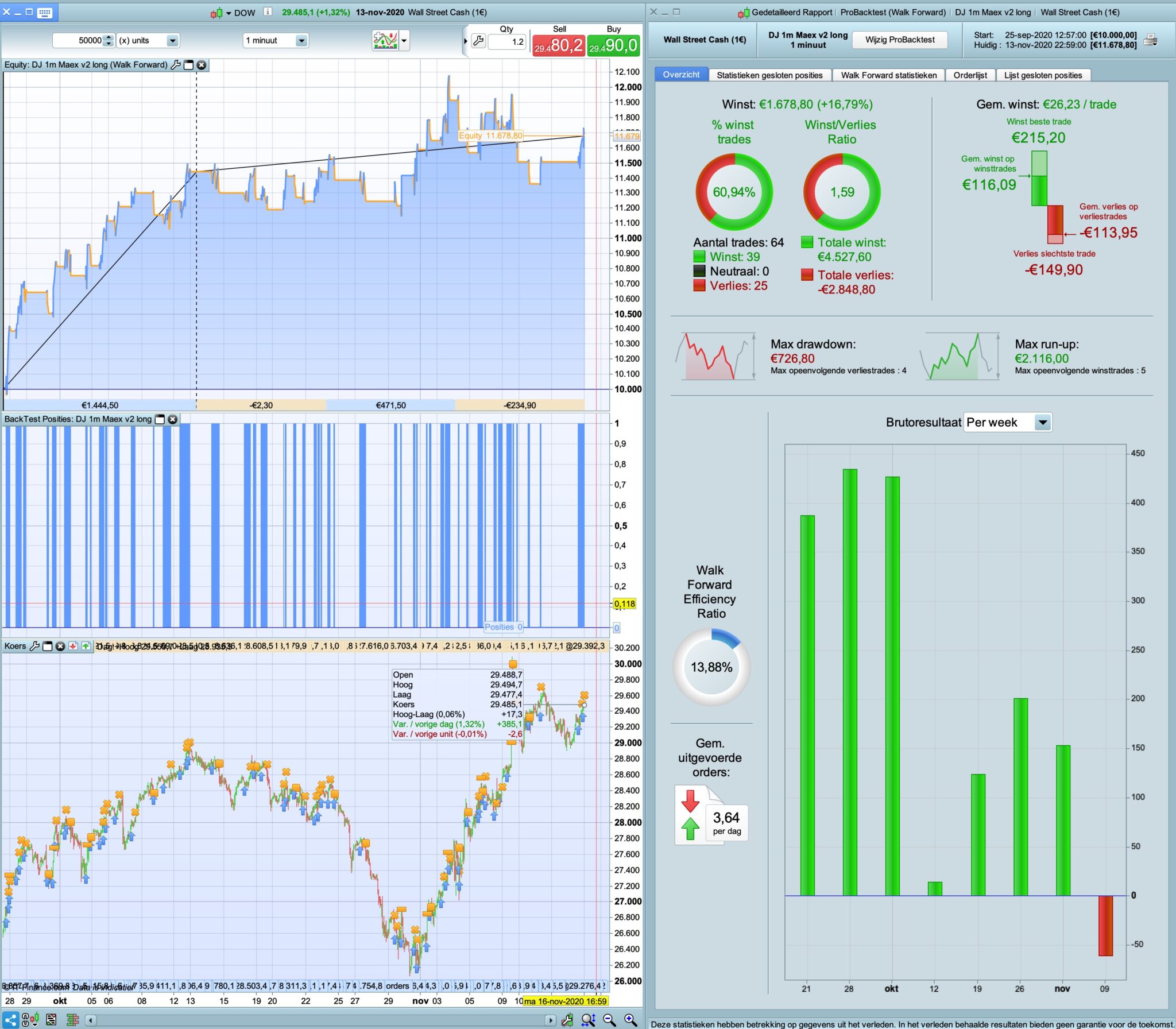Click the DOW instrument info icon
The width and height of the screenshot is (1176, 1029).
click(268, 11)
